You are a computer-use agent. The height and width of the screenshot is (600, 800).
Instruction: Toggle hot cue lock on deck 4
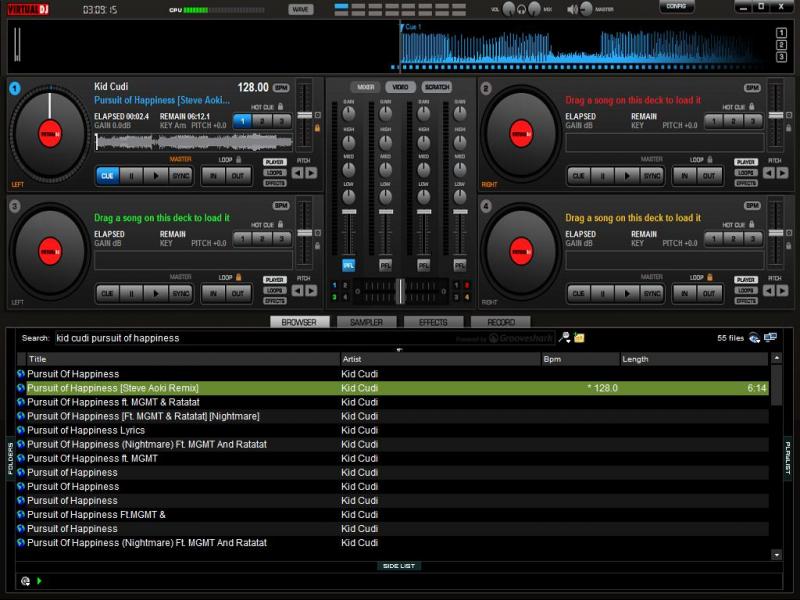[752, 224]
